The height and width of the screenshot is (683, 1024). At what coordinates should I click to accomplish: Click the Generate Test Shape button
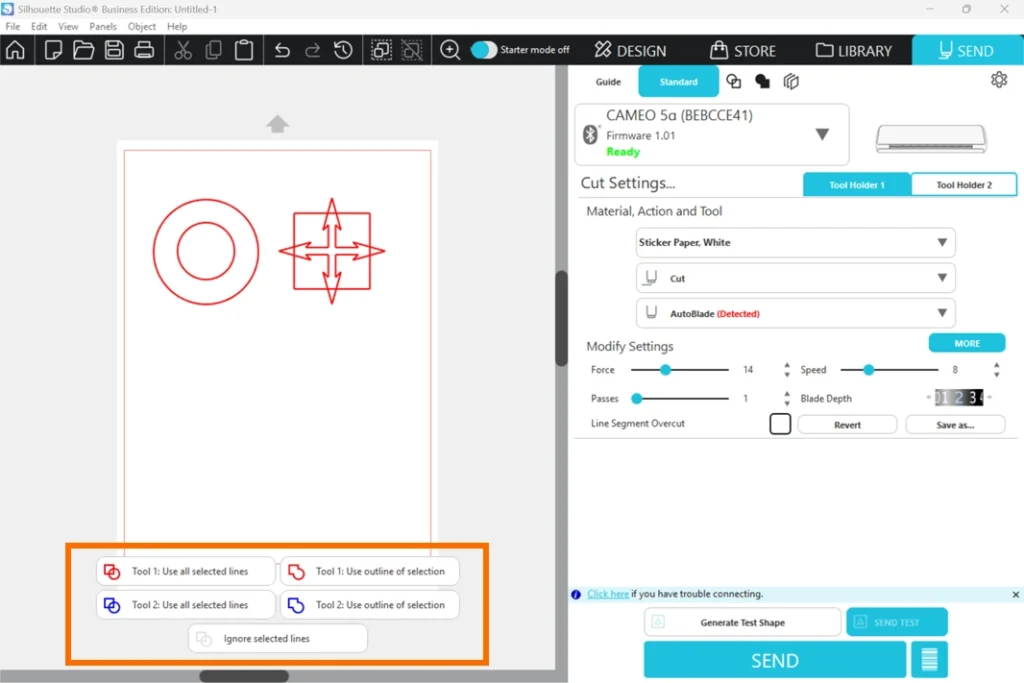click(x=742, y=622)
